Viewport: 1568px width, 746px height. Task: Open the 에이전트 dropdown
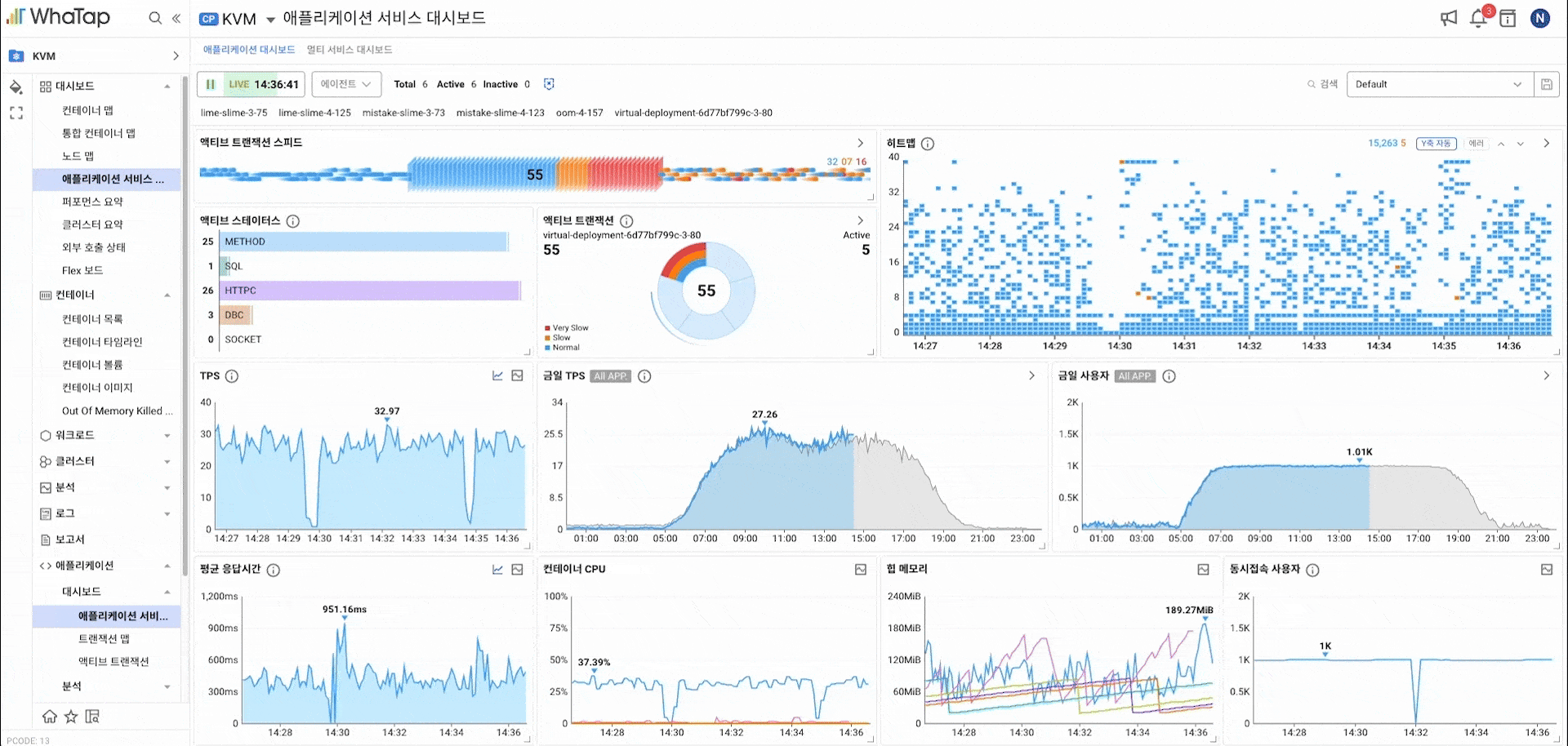point(345,84)
